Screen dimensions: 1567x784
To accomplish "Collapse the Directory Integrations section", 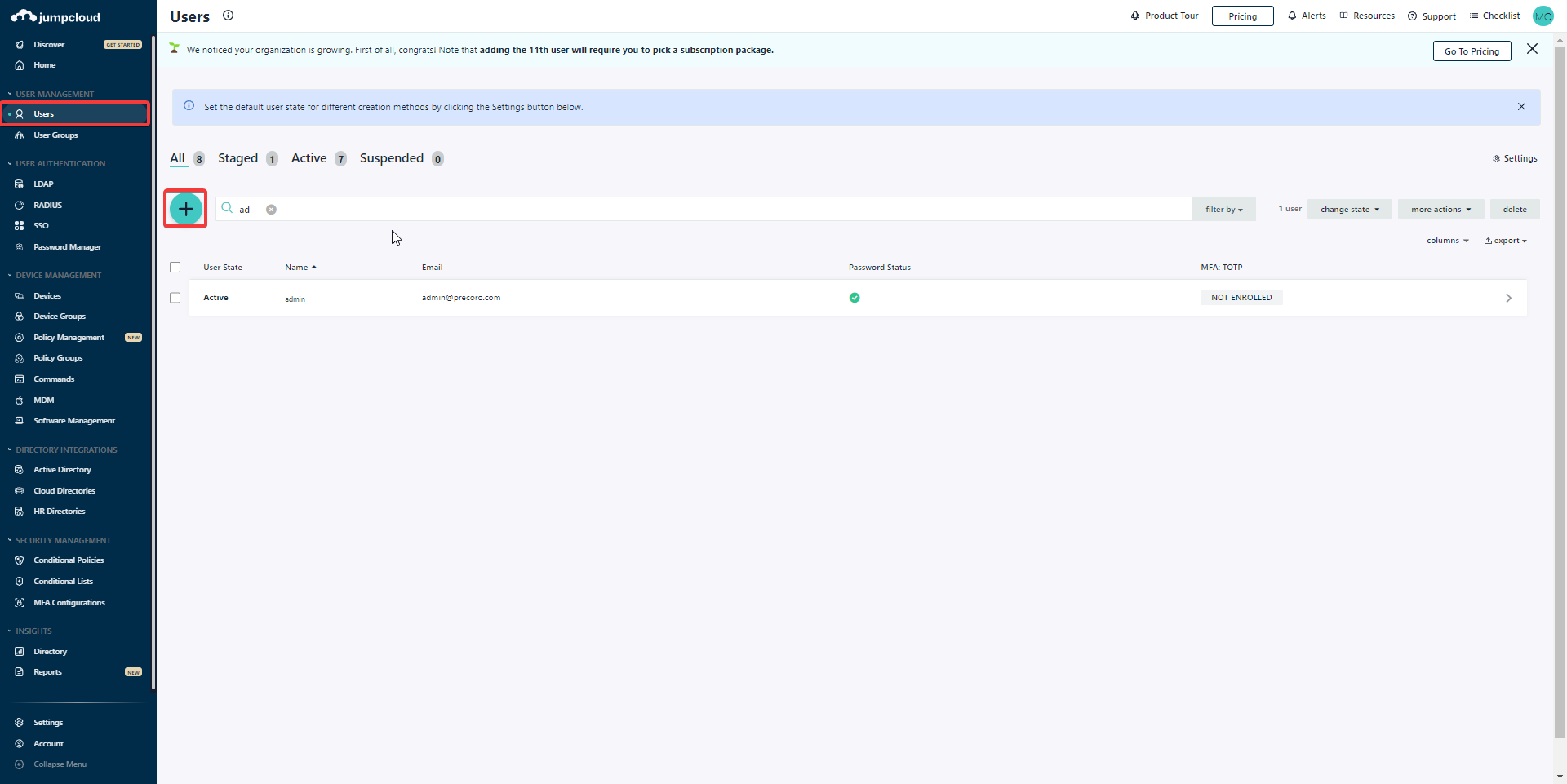I will tap(8, 450).
